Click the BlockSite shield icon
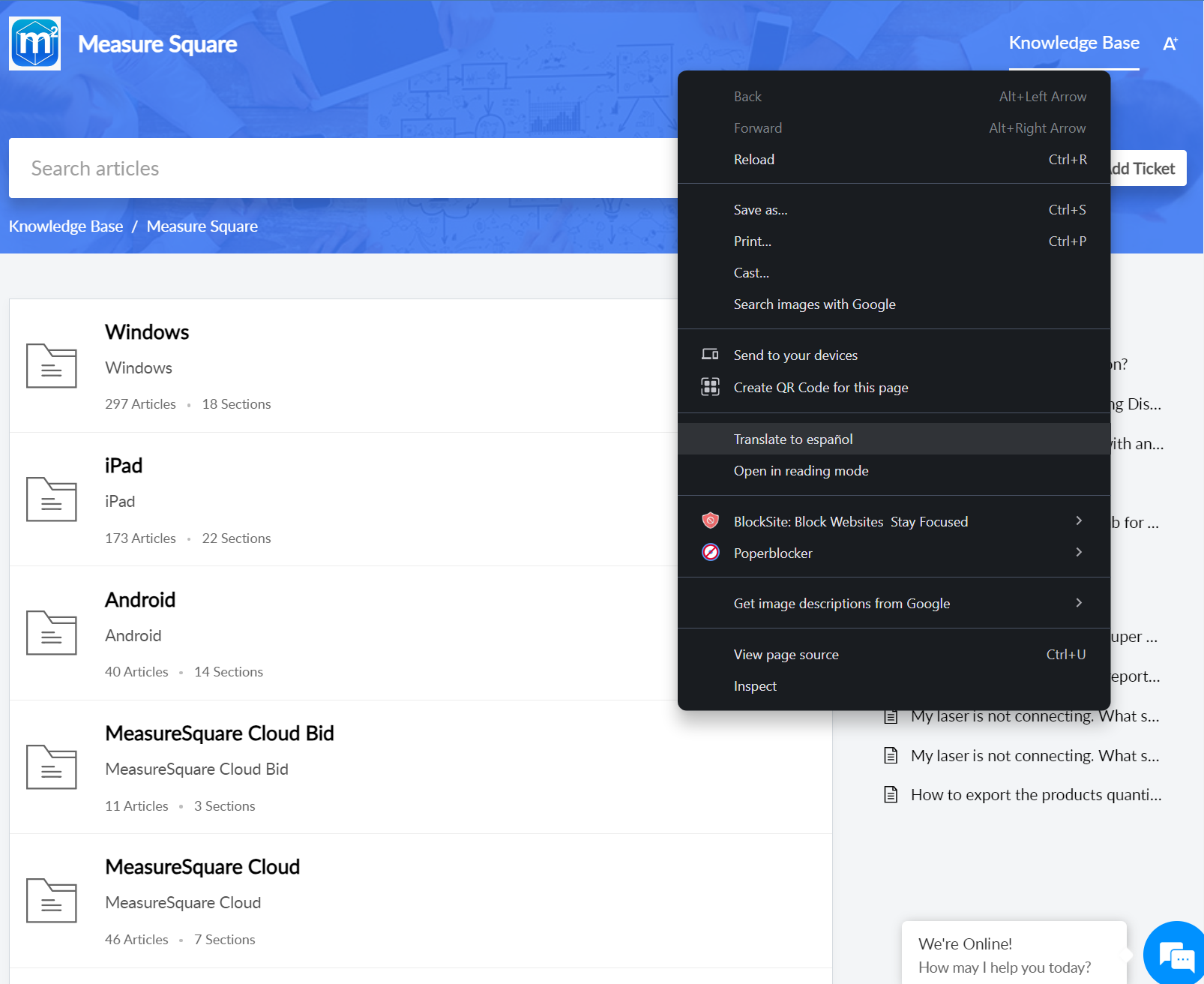1204x984 pixels. 710,520
